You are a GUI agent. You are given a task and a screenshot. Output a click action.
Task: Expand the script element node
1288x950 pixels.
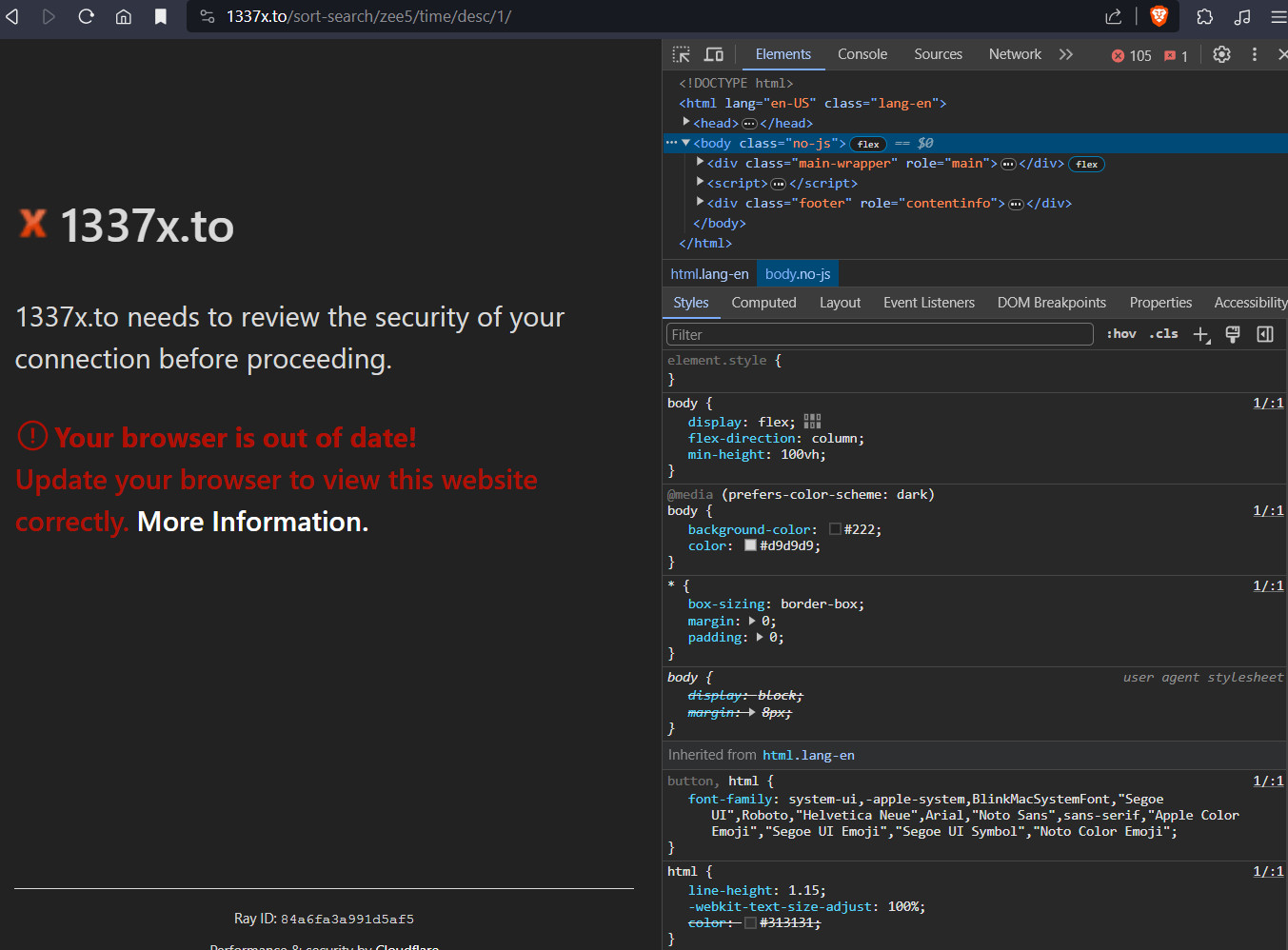click(701, 183)
